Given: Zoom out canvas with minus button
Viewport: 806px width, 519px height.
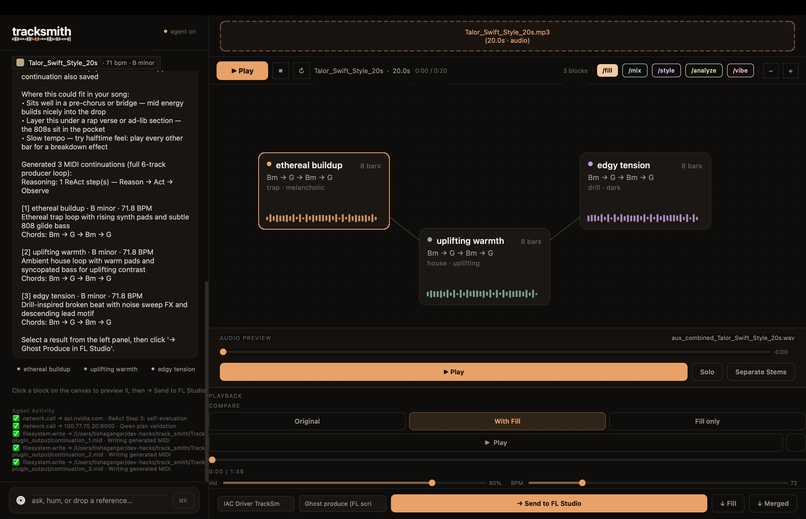Looking at the screenshot, I should tap(771, 71).
